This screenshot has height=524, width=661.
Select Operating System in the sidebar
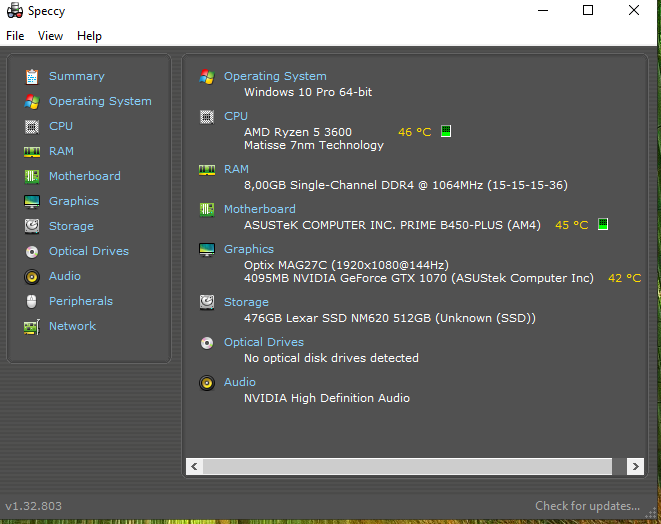[100, 101]
